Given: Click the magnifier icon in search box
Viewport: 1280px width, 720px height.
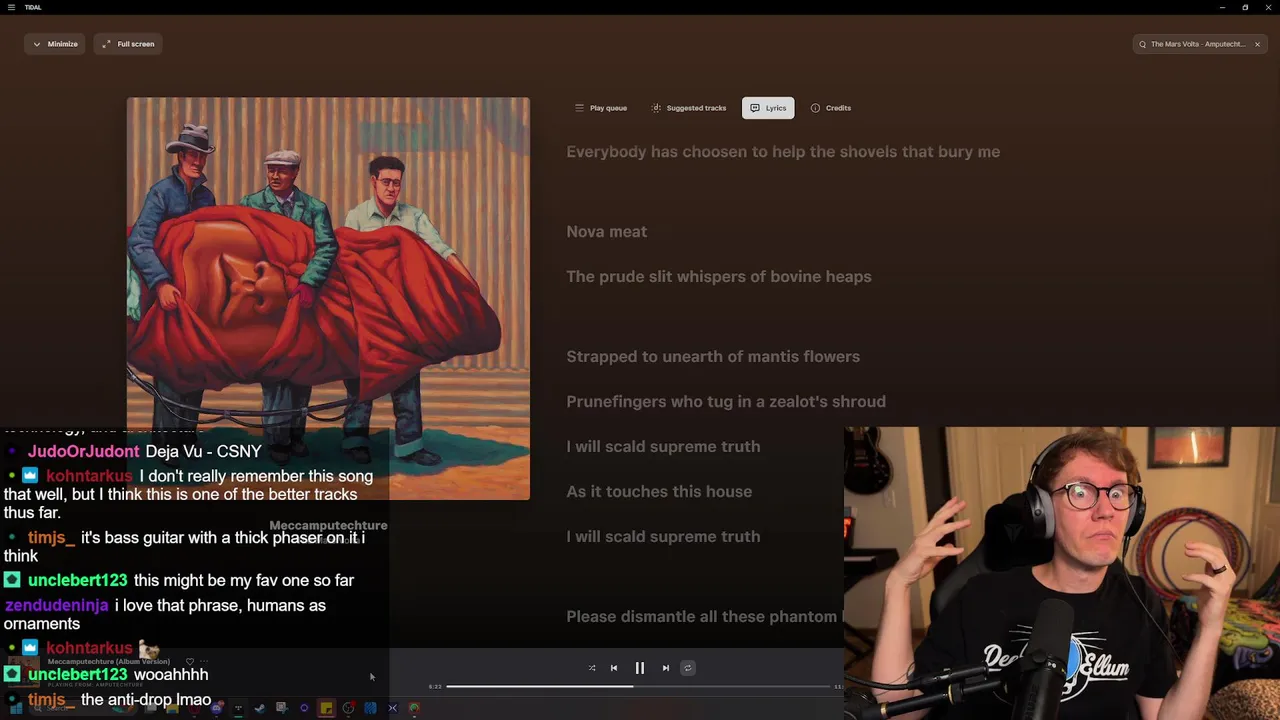Looking at the screenshot, I should pyautogui.click(x=1143, y=44).
